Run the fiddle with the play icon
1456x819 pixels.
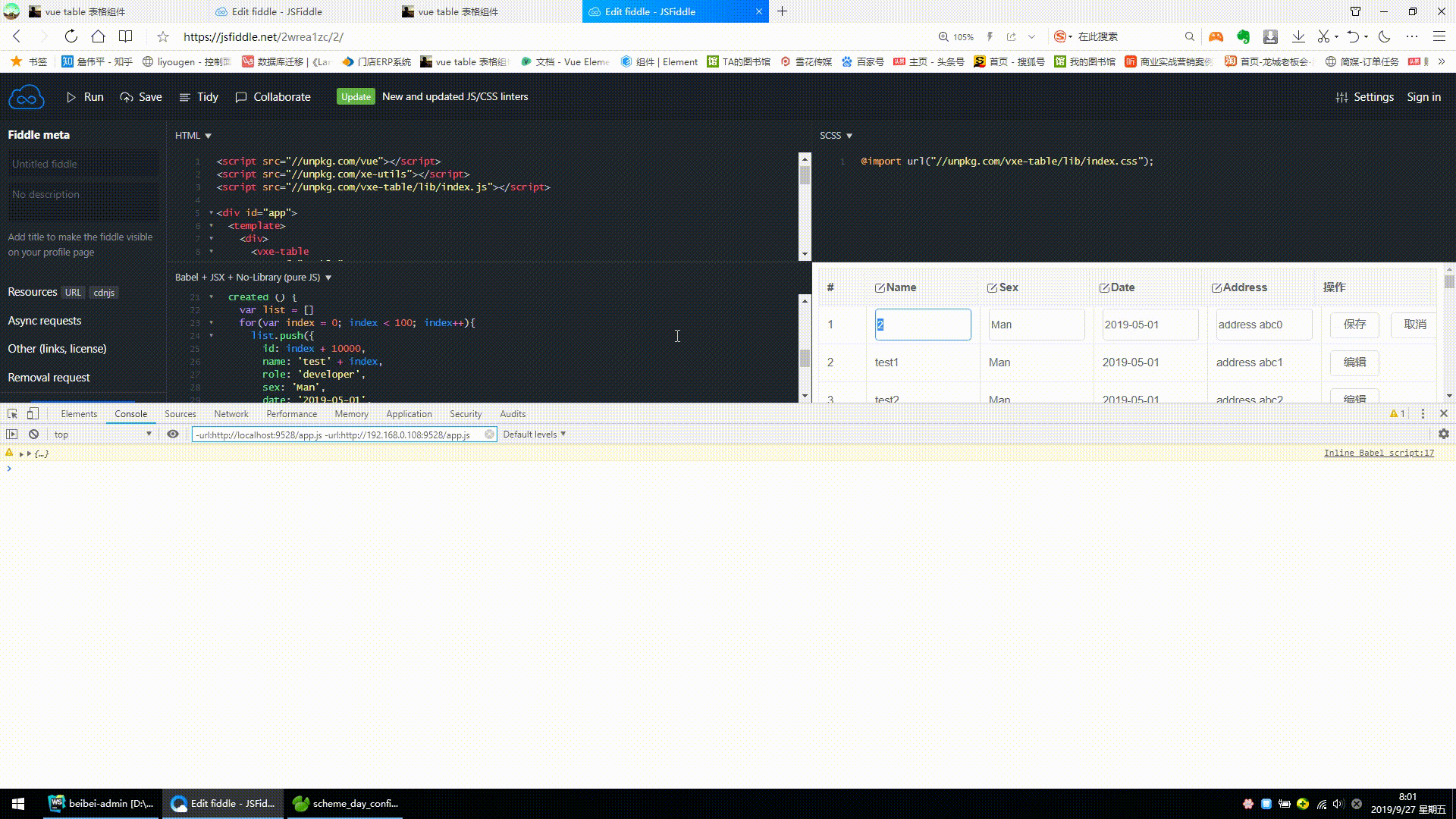click(72, 97)
